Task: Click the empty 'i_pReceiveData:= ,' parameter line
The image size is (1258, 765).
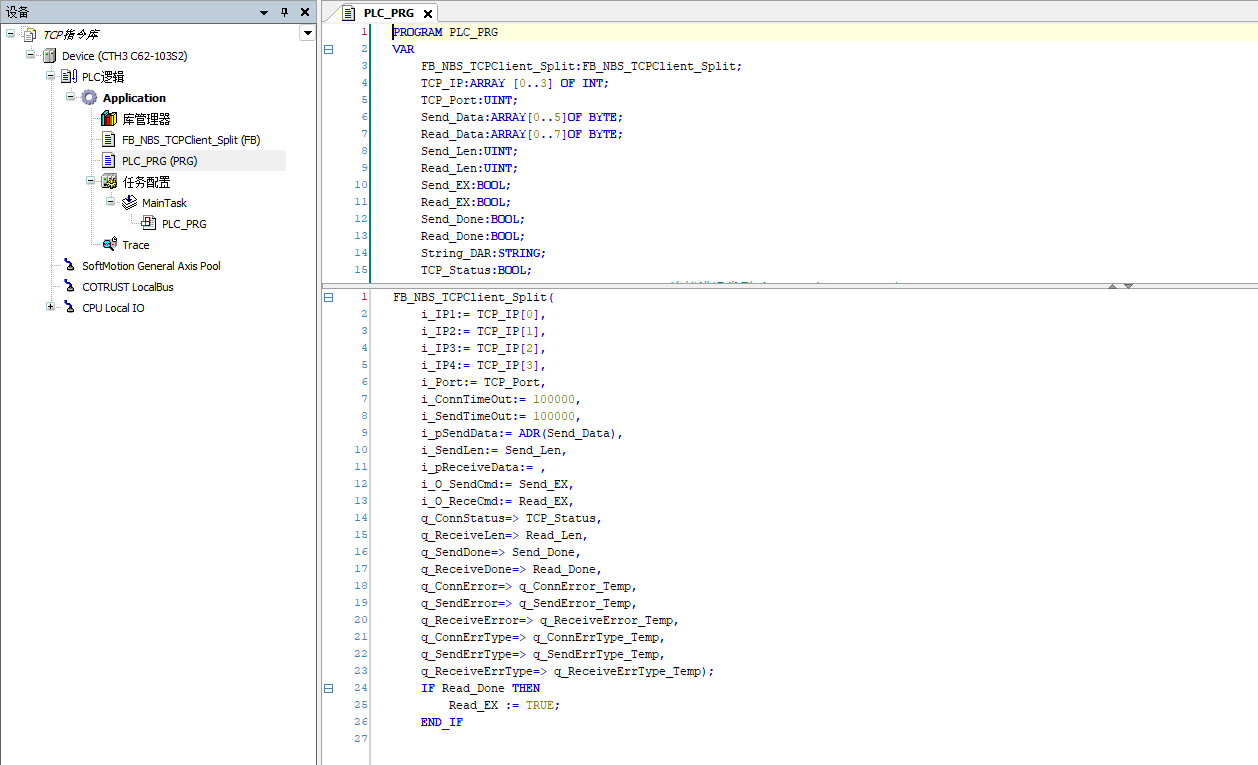Action: pos(483,467)
